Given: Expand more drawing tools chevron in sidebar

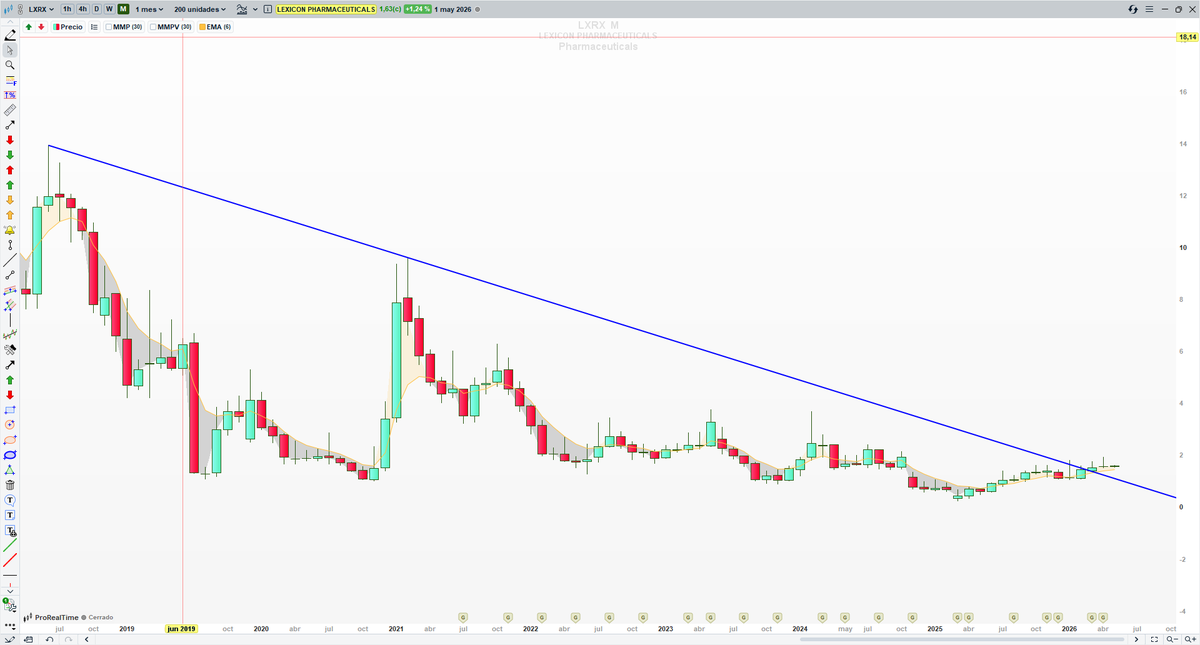Looking at the screenshot, I should [10, 590].
